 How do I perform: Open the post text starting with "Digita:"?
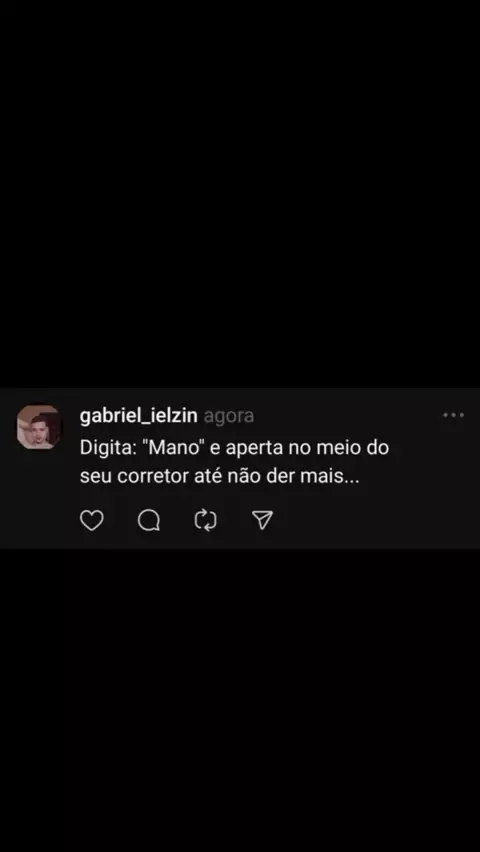(234, 463)
